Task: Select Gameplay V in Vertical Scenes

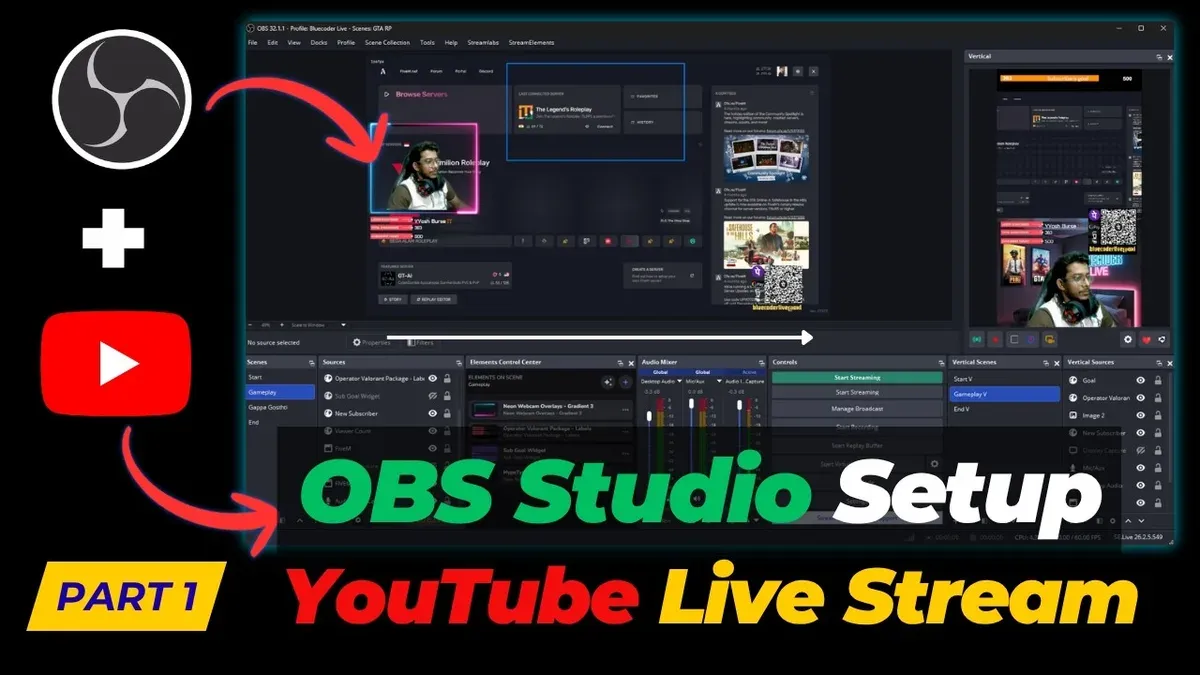Action: point(1005,394)
